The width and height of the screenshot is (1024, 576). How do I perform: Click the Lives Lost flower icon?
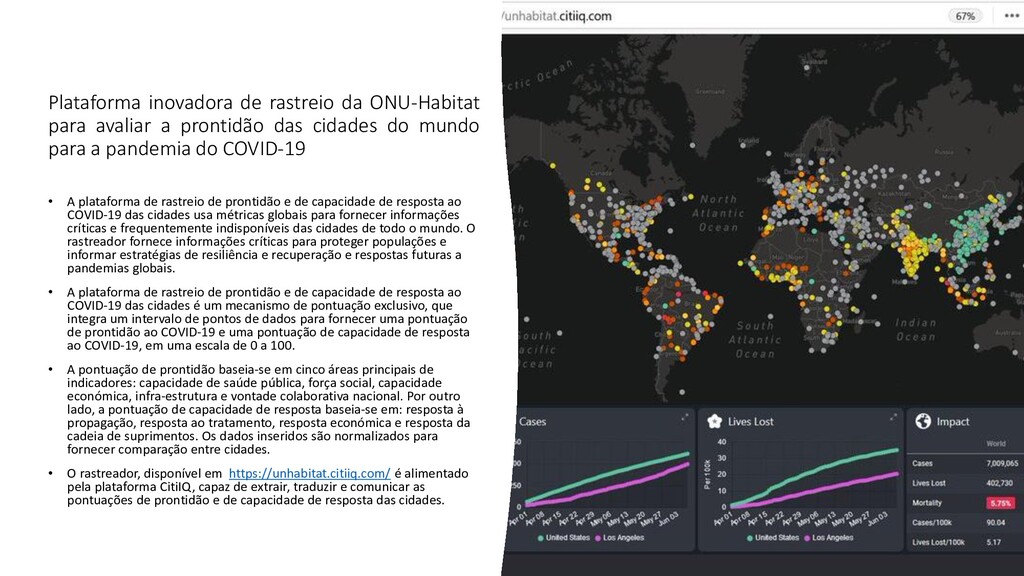(x=714, y=422)
